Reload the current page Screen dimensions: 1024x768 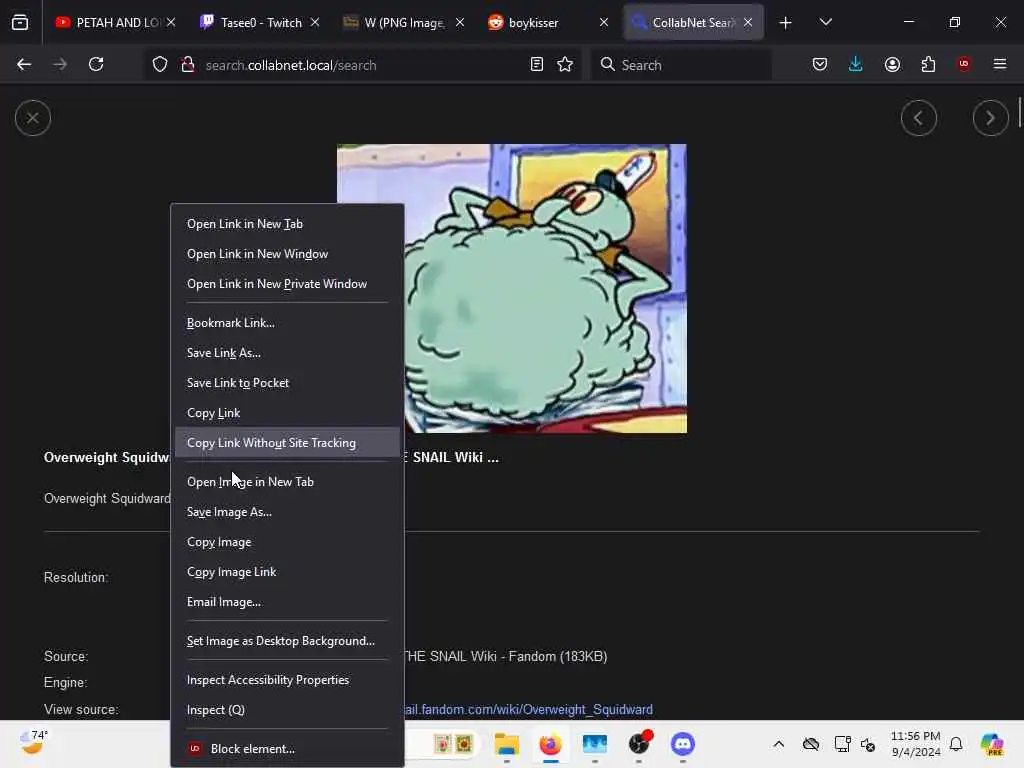coord(96,64)
